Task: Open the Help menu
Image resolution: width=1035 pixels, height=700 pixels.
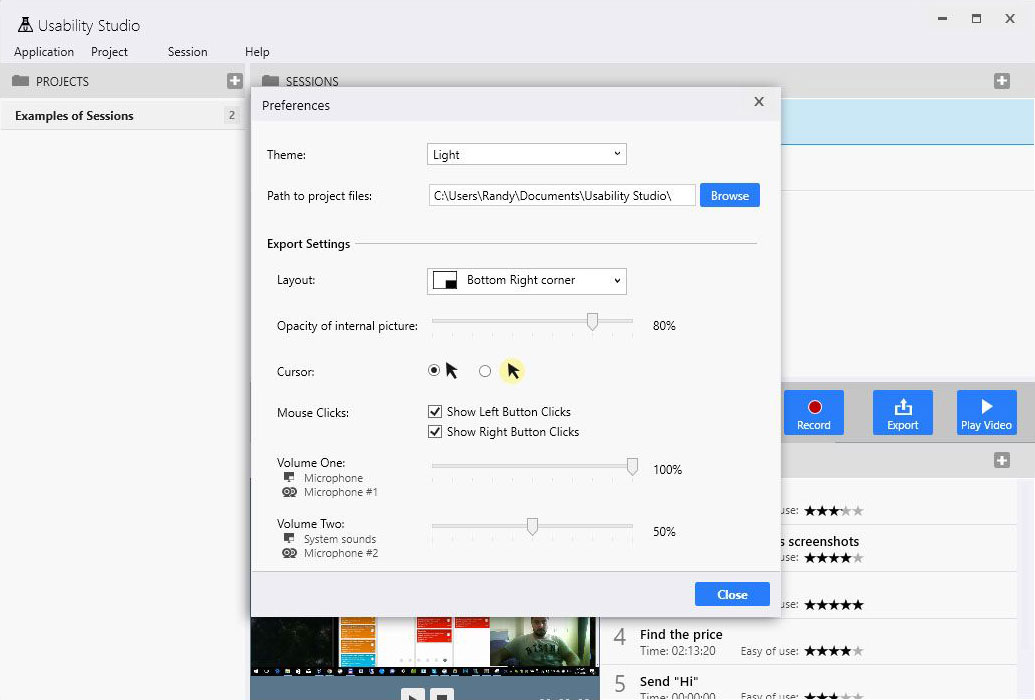Action: coord(257,52)
